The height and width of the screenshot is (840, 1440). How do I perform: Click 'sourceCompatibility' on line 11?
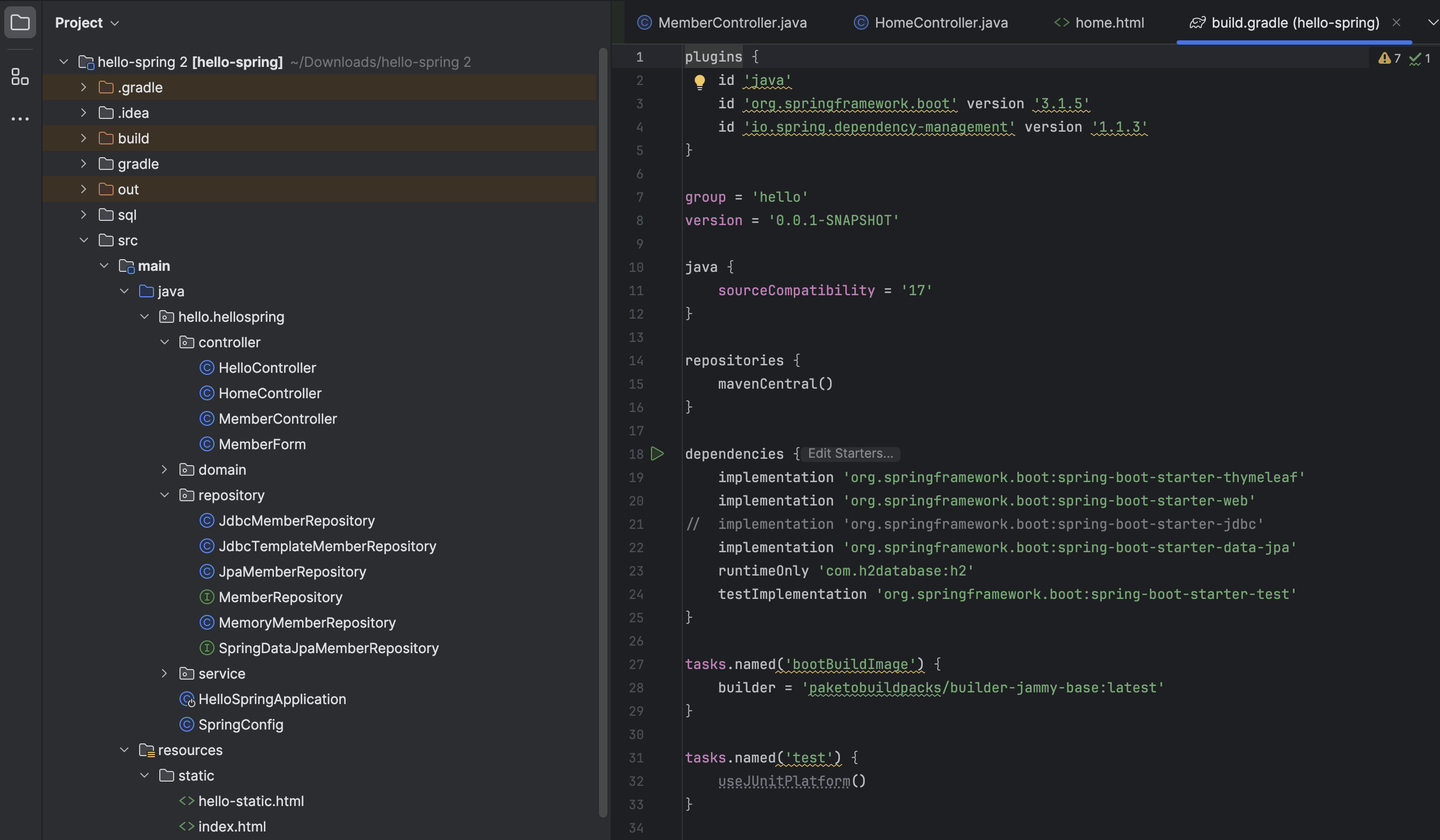[796, 290]
